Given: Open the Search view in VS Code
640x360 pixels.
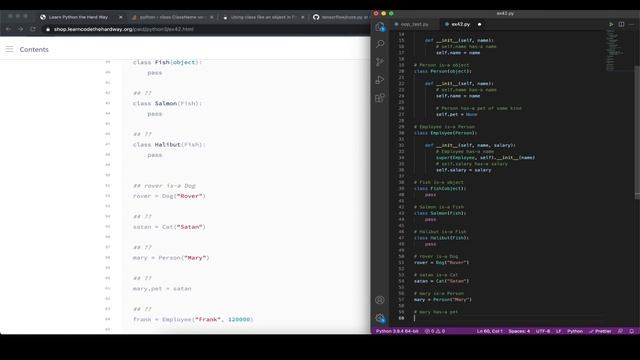Looking at the screenshot, I should coord(380,43).
